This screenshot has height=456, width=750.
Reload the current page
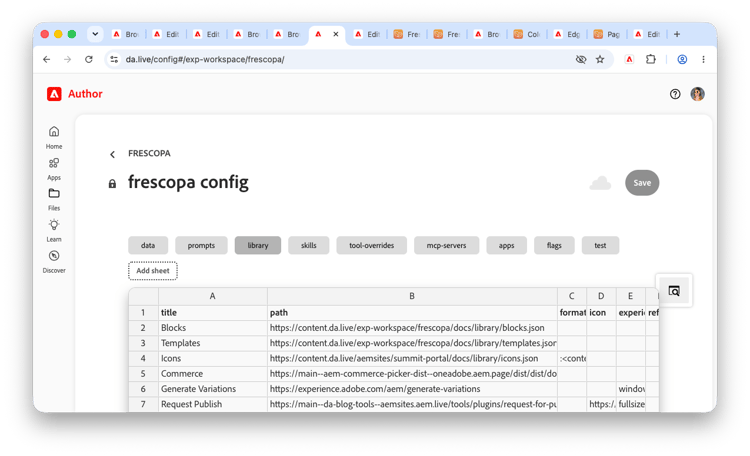pos(88,59)
